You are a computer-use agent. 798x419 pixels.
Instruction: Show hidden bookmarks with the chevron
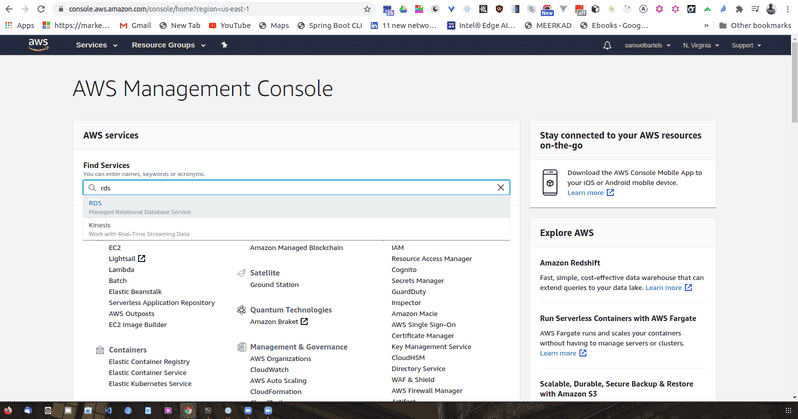point(706,25)
